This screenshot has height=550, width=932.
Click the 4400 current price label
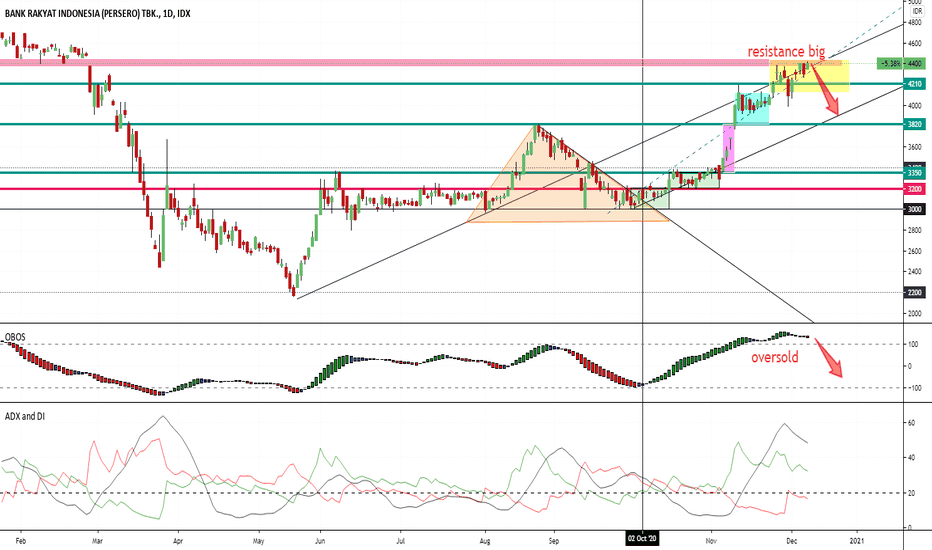(x=915, y=63)
